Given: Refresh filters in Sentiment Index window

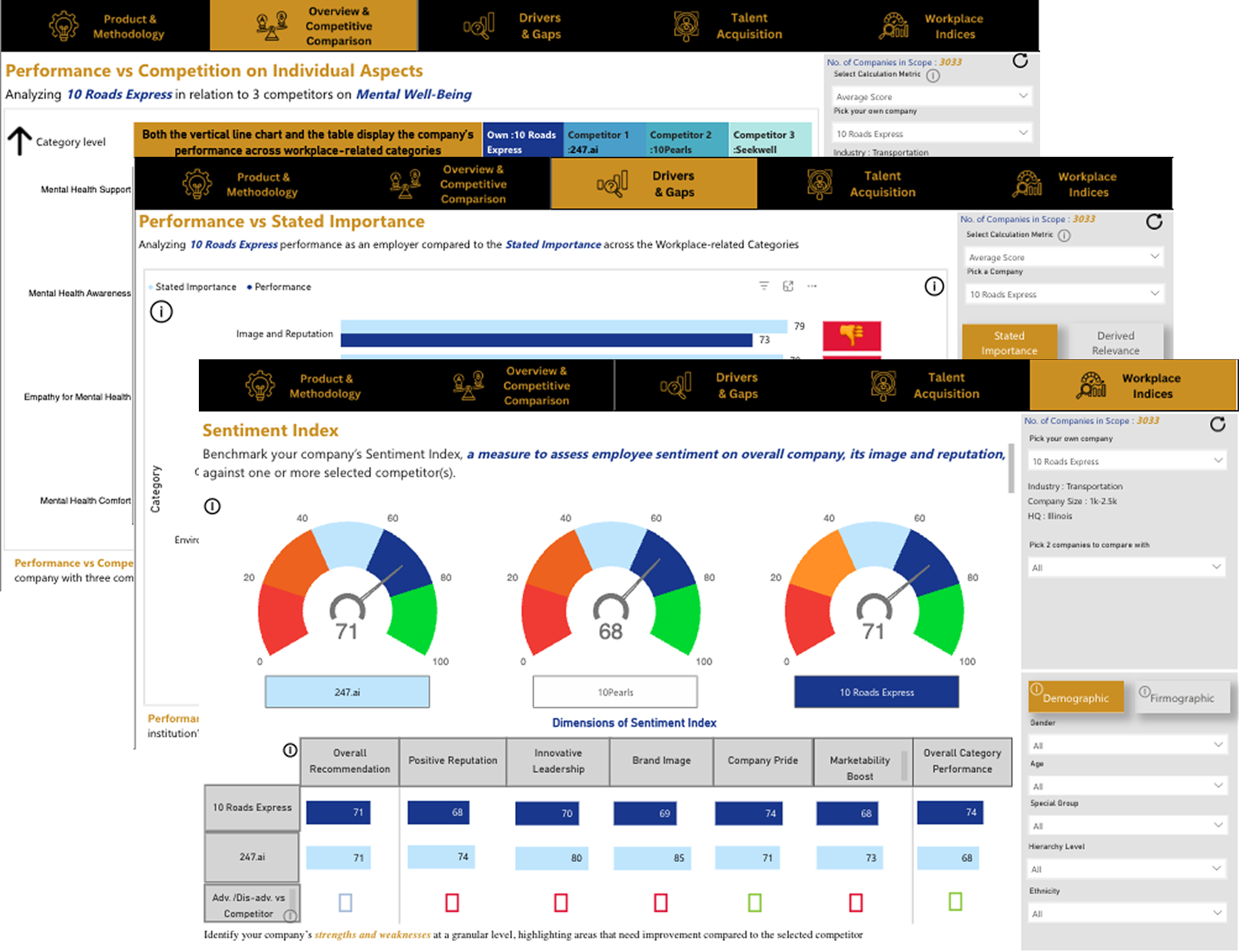Looking at the screenshot, I should pos(1217,424).
